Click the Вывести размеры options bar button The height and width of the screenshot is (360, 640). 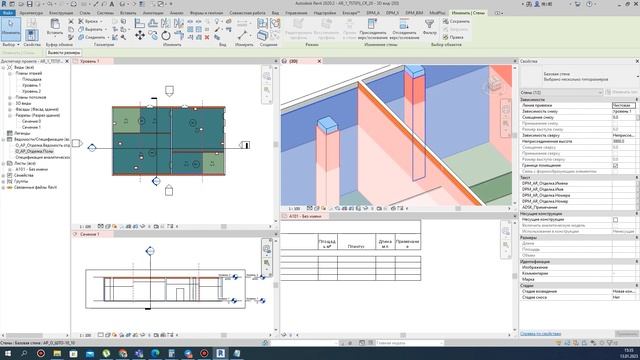pyautogui.click(x=64, y=53)
